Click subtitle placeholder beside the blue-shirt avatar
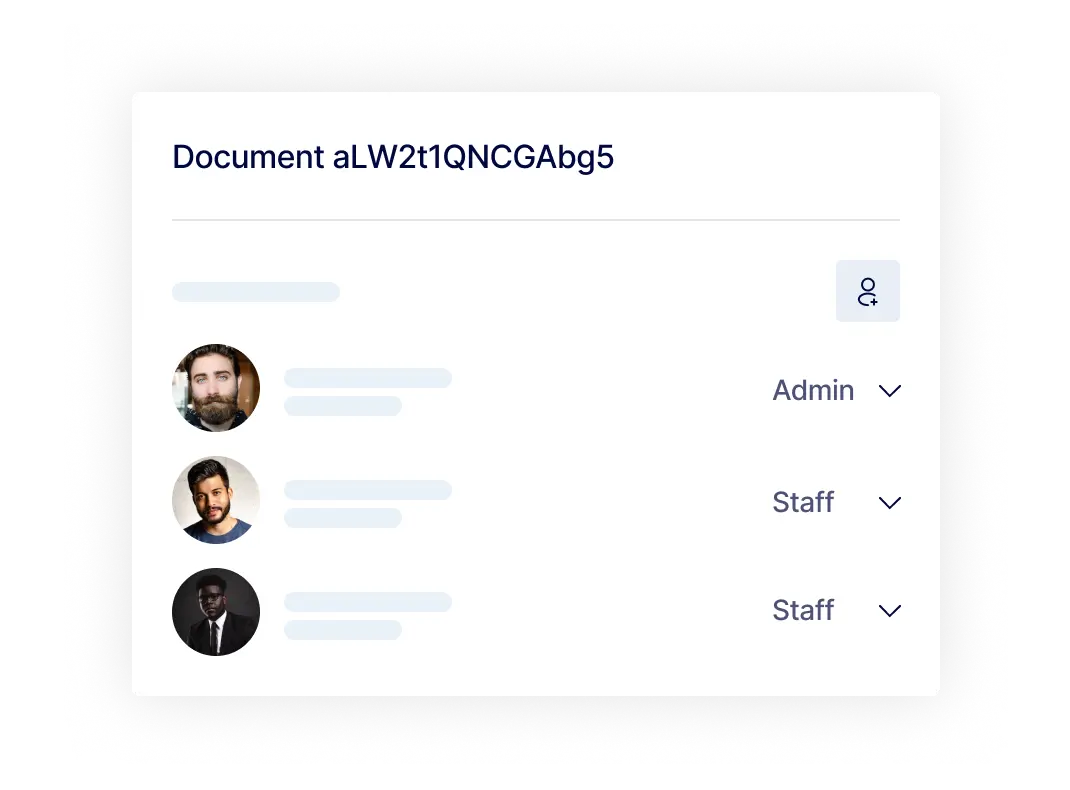The image size is (1070, 790). pos(343,518)
